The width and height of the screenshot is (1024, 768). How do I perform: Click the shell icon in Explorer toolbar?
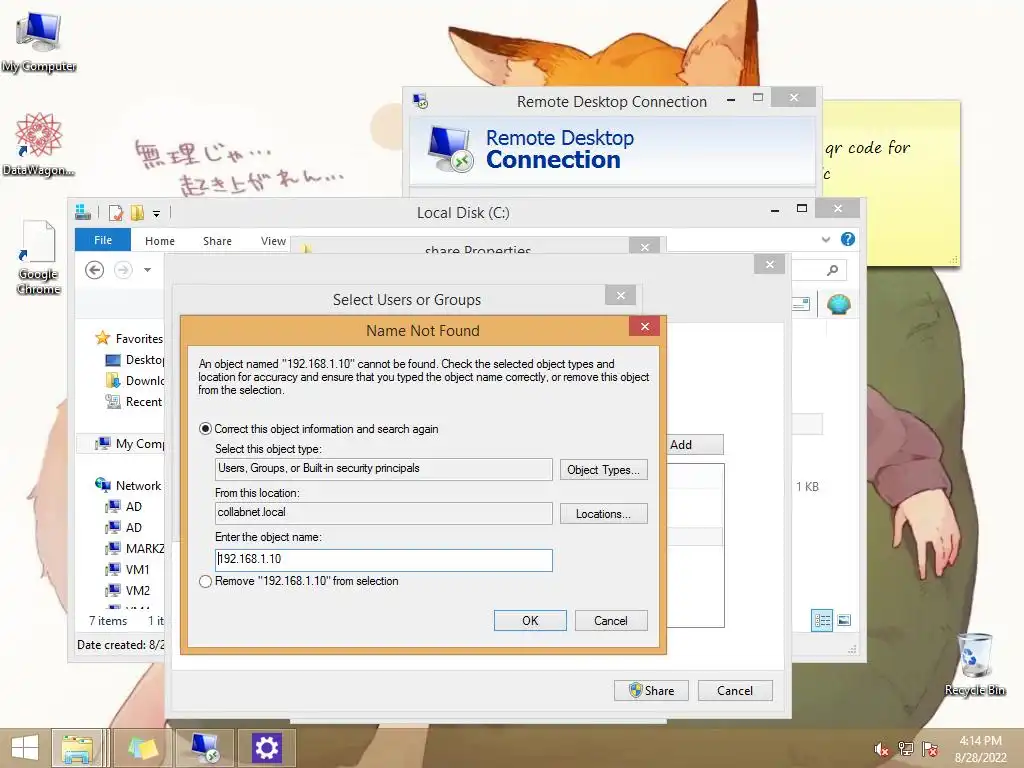(x=839, y=304)
